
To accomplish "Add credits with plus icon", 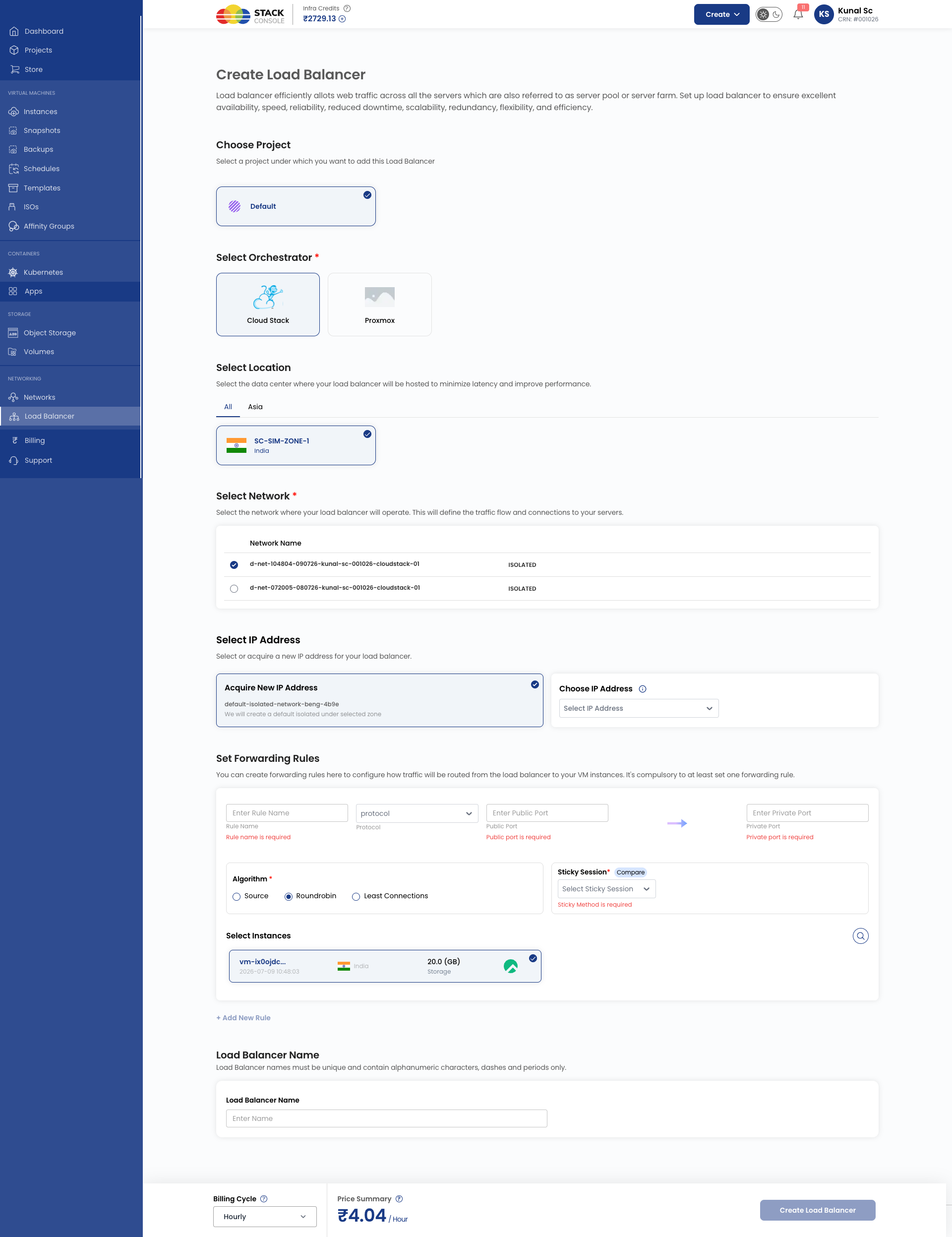I will tap(342, 19).
